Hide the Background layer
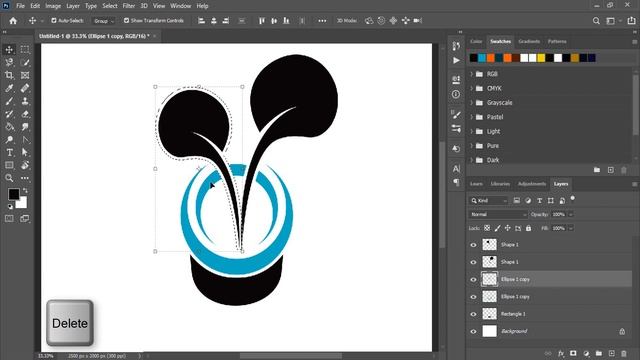Image resolution: width=640 pixels, height=360 pixels. click(473, 331)
